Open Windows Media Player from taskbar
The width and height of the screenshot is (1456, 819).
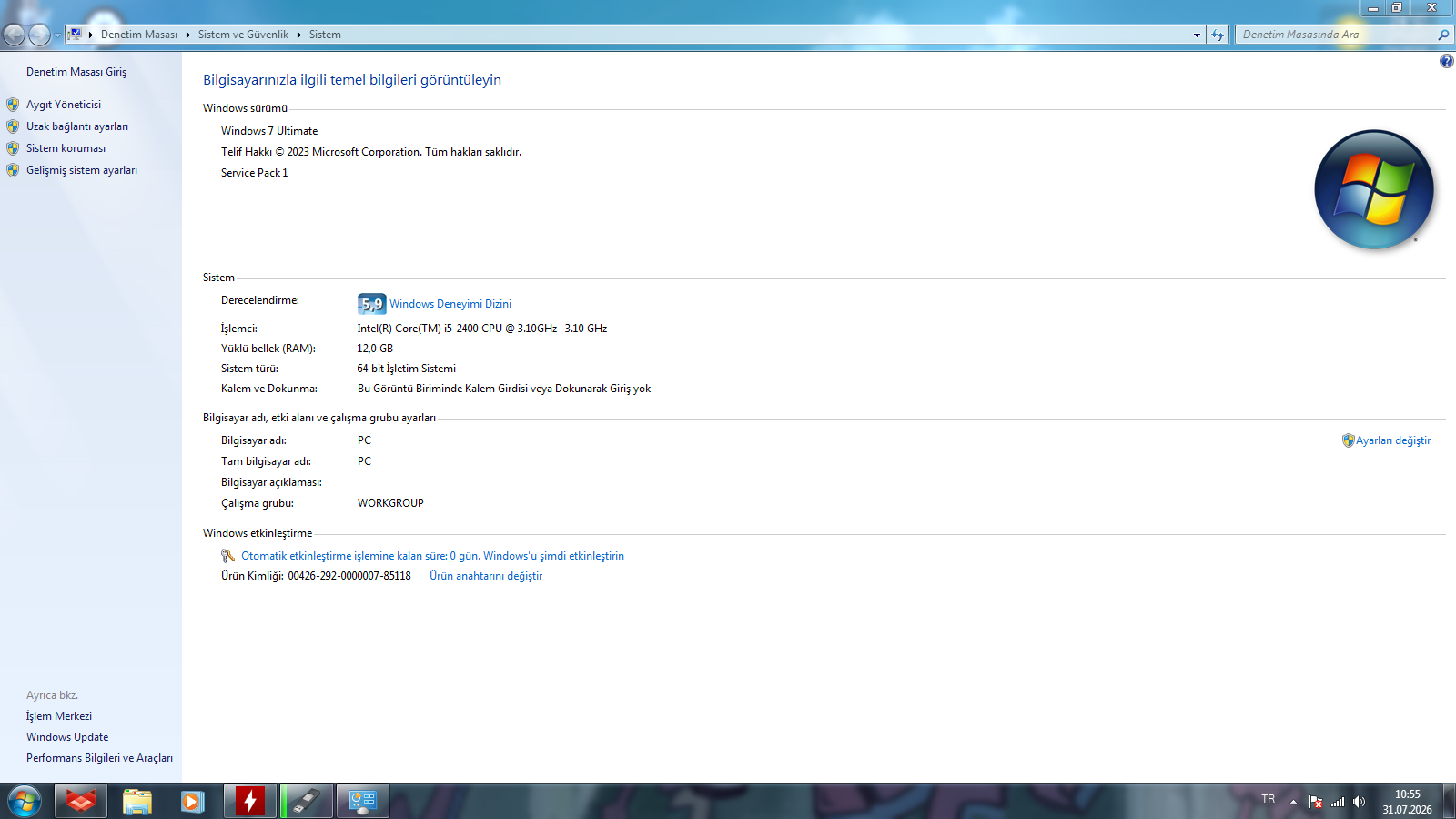tap(192, 802)
